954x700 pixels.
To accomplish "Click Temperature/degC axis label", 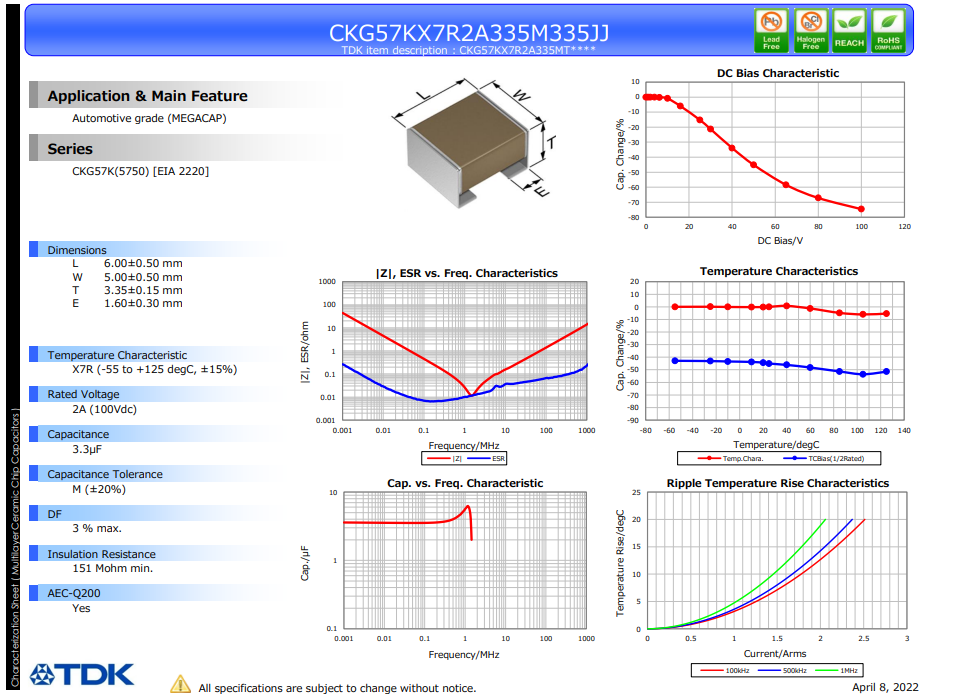I will pyautogui.click(x=776, y=445).
